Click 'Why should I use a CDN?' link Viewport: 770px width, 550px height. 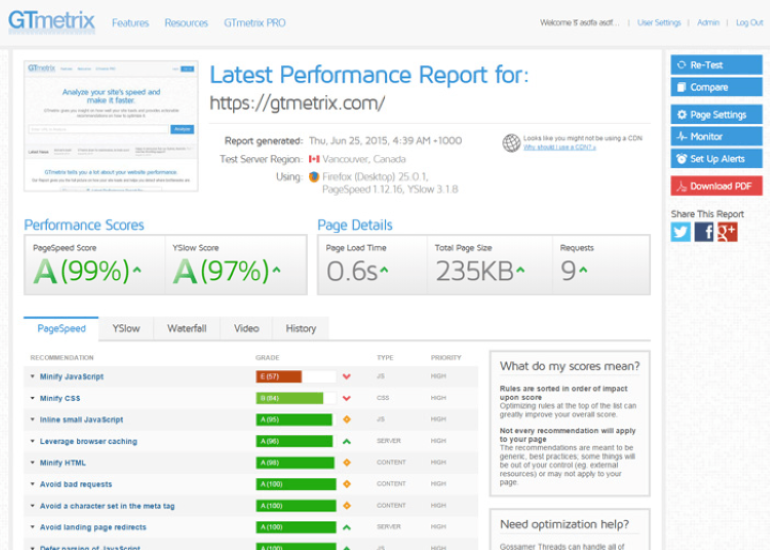(559, 147)
